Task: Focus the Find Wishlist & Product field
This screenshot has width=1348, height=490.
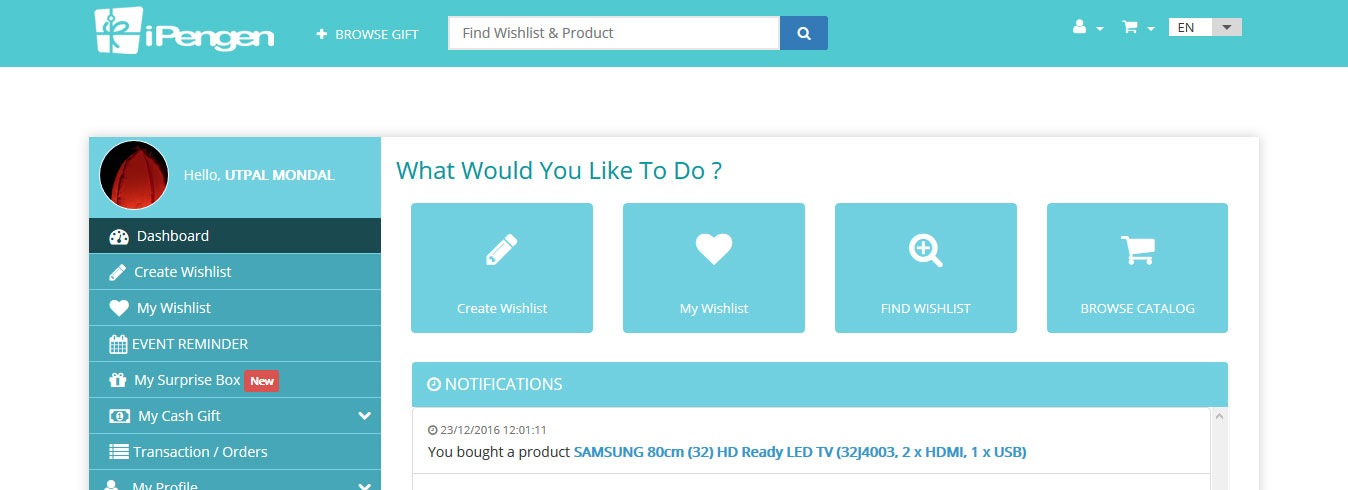Action: point(614,33)
